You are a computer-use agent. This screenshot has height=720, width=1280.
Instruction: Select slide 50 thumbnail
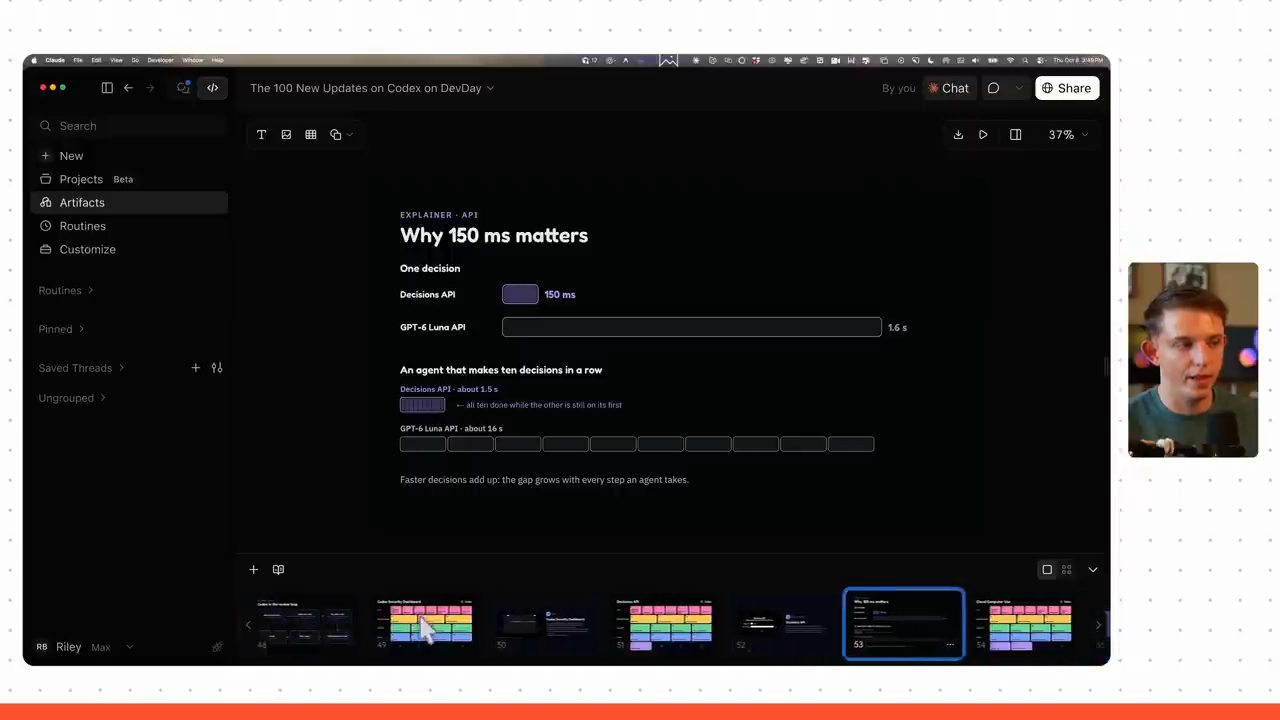click(544, 625)
